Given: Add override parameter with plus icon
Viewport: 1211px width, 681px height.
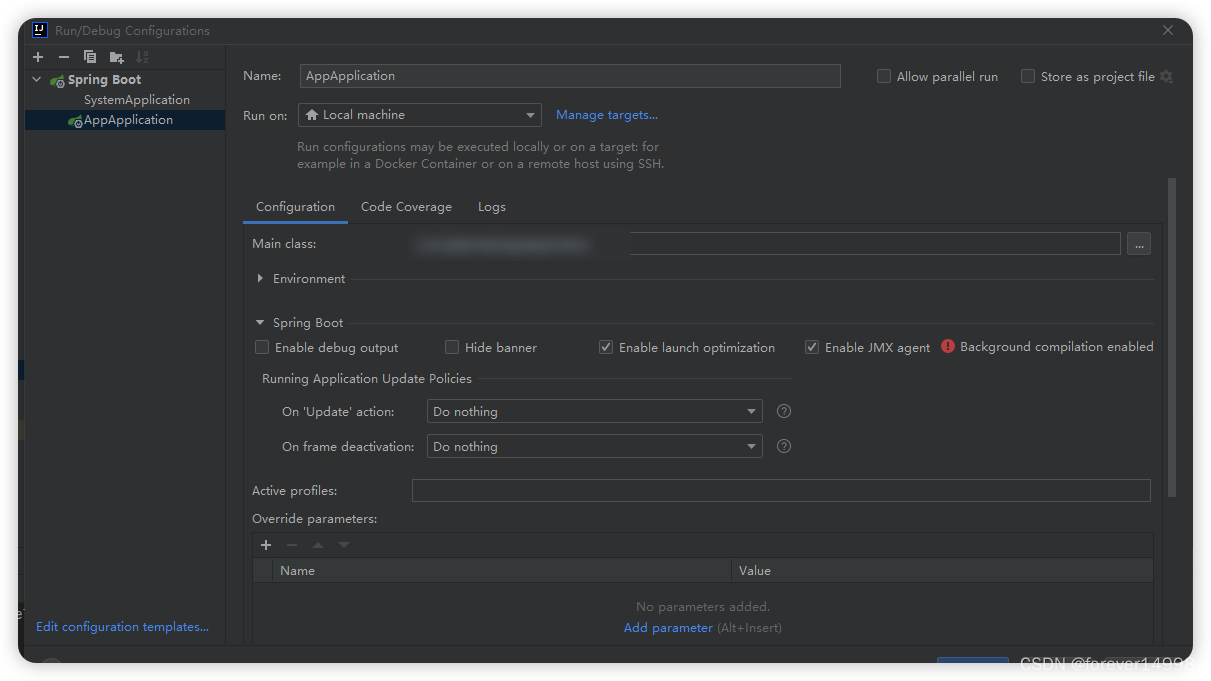Looking at the screenshot, I should pyautogui.click(x=266, y=545).
